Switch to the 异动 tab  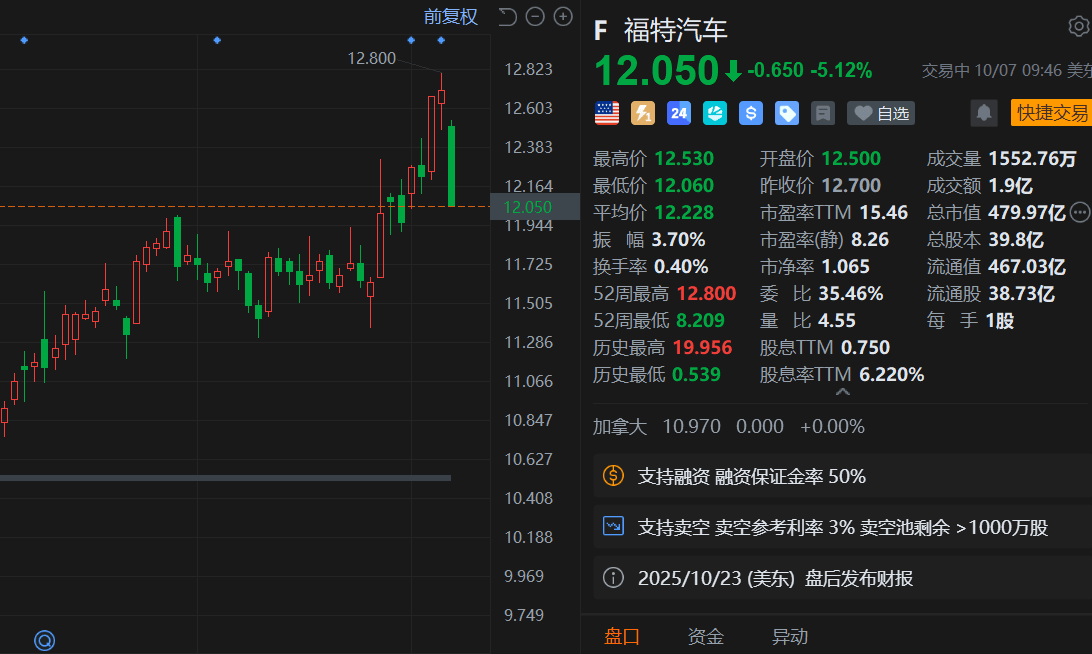point(789,636)
